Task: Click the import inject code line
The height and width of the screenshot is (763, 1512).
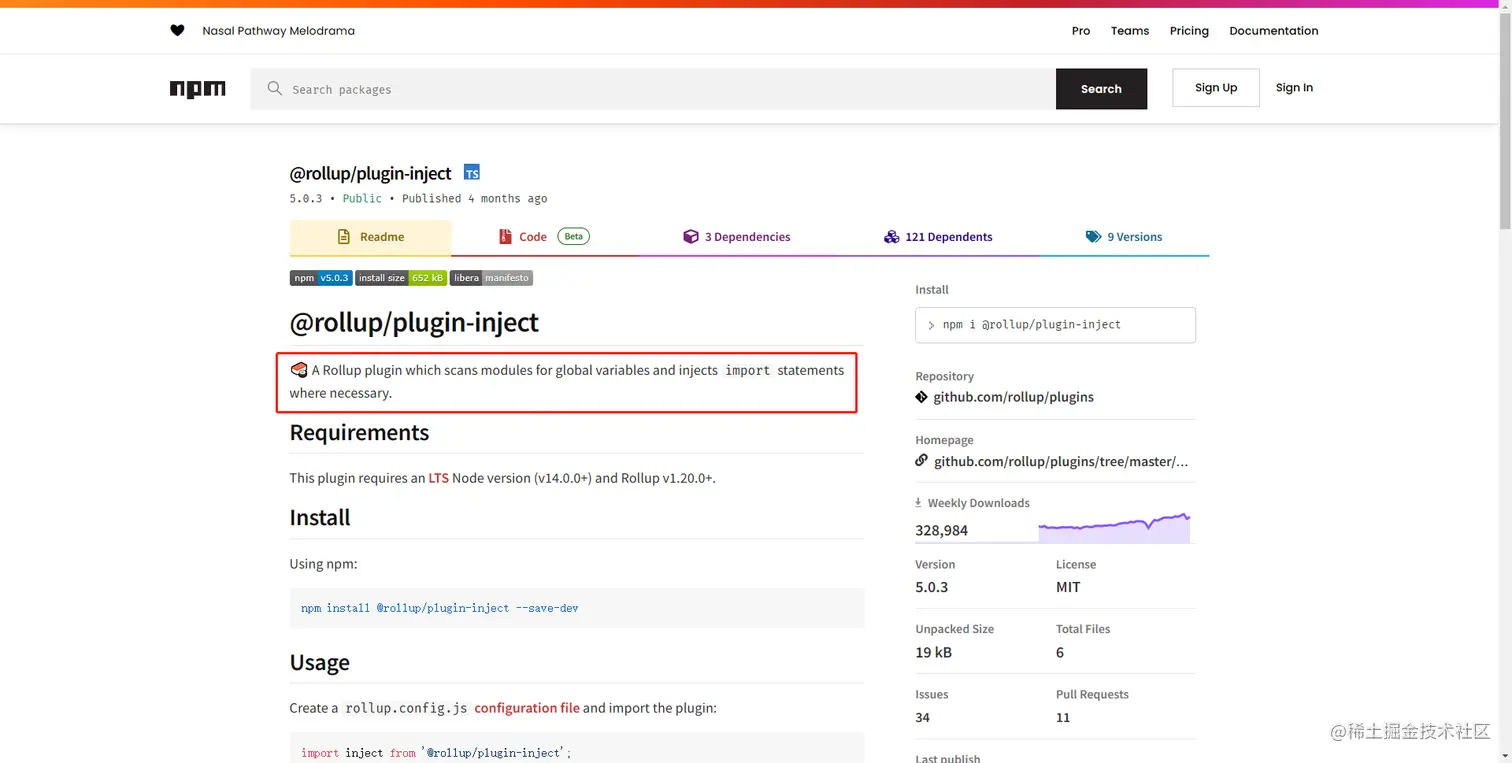Action: [436, 752]
